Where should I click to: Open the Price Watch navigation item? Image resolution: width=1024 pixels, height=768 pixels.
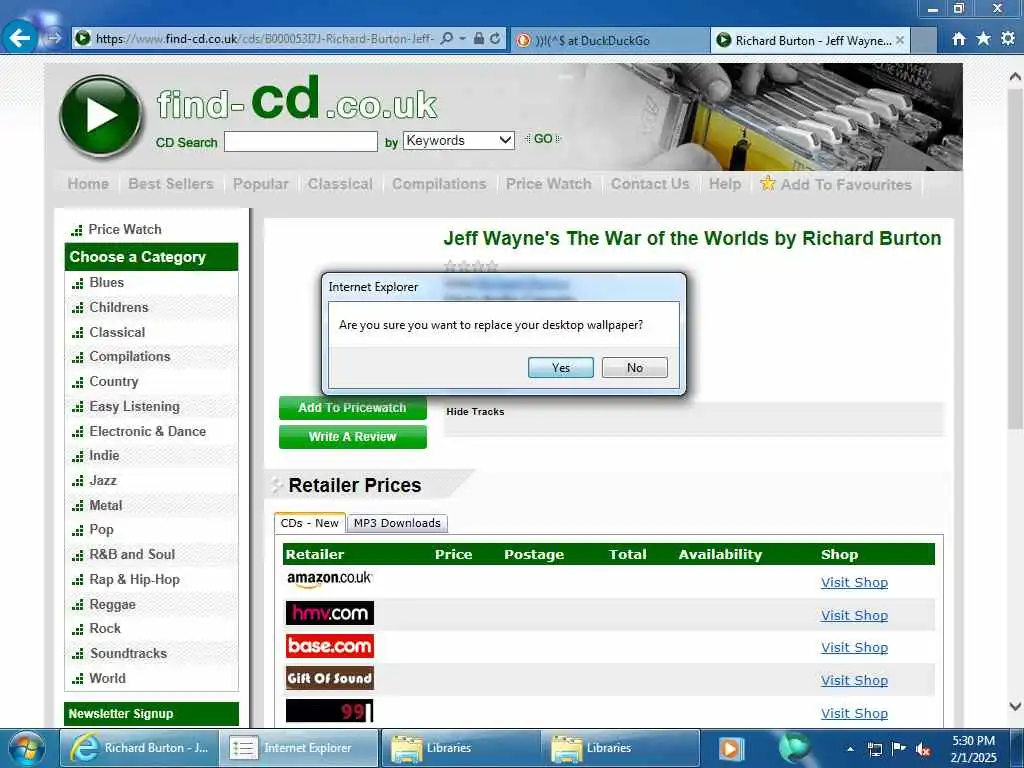click(549, 184)
